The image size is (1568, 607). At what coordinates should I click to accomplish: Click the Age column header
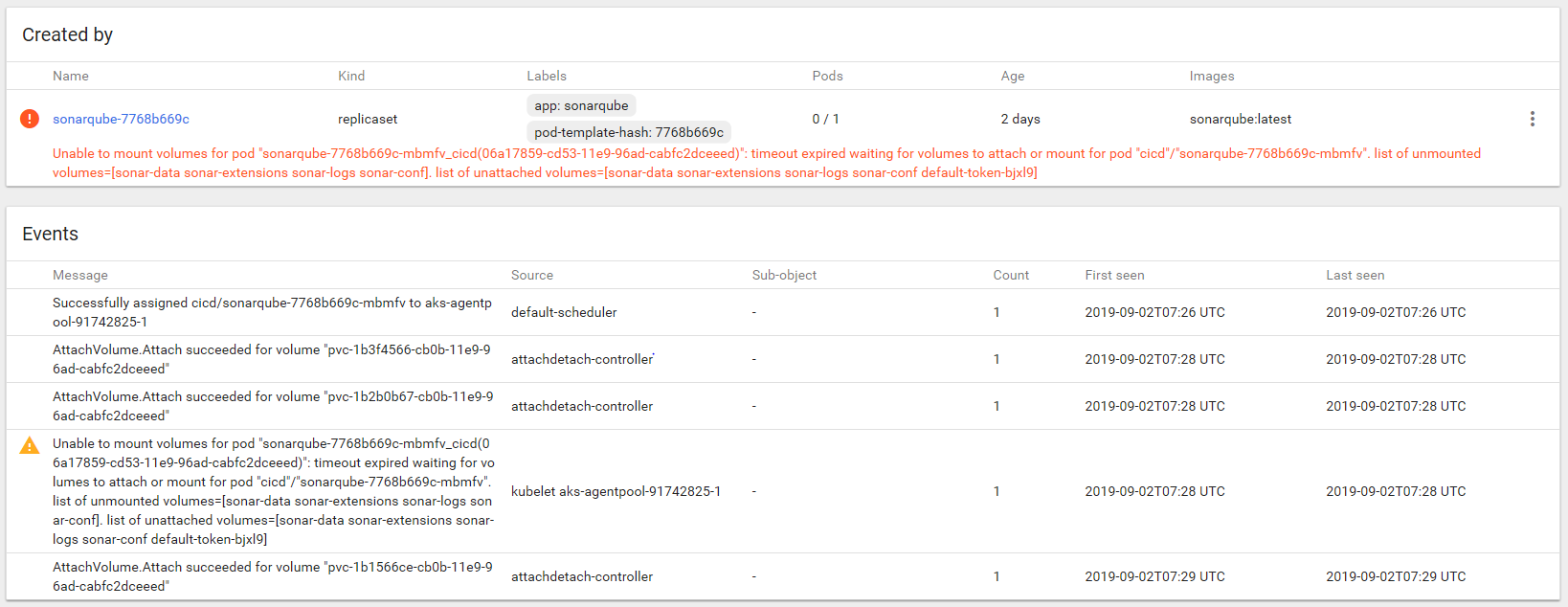(x=1013, y=76)
